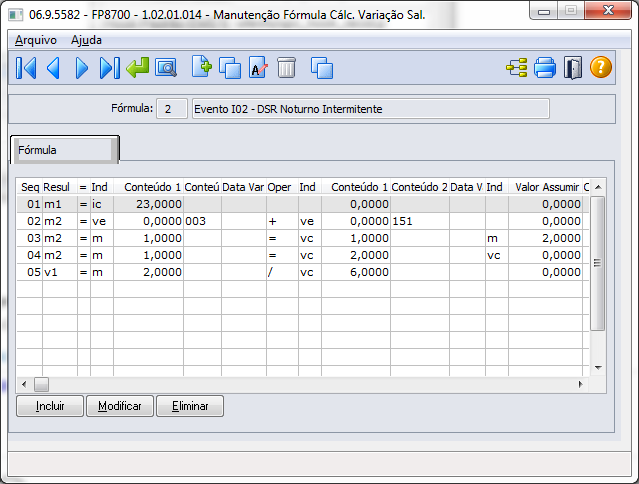This screenshot has height=484, width=639.
Task: Click the modify record pencil icon
Action: (x=258, y=68)
